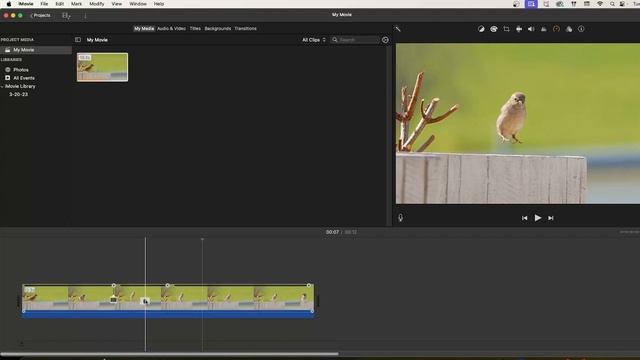Open the Apple menu
The width and height of the screenshot is (640, 360).
pyautogui.click(x=9, y=4)
